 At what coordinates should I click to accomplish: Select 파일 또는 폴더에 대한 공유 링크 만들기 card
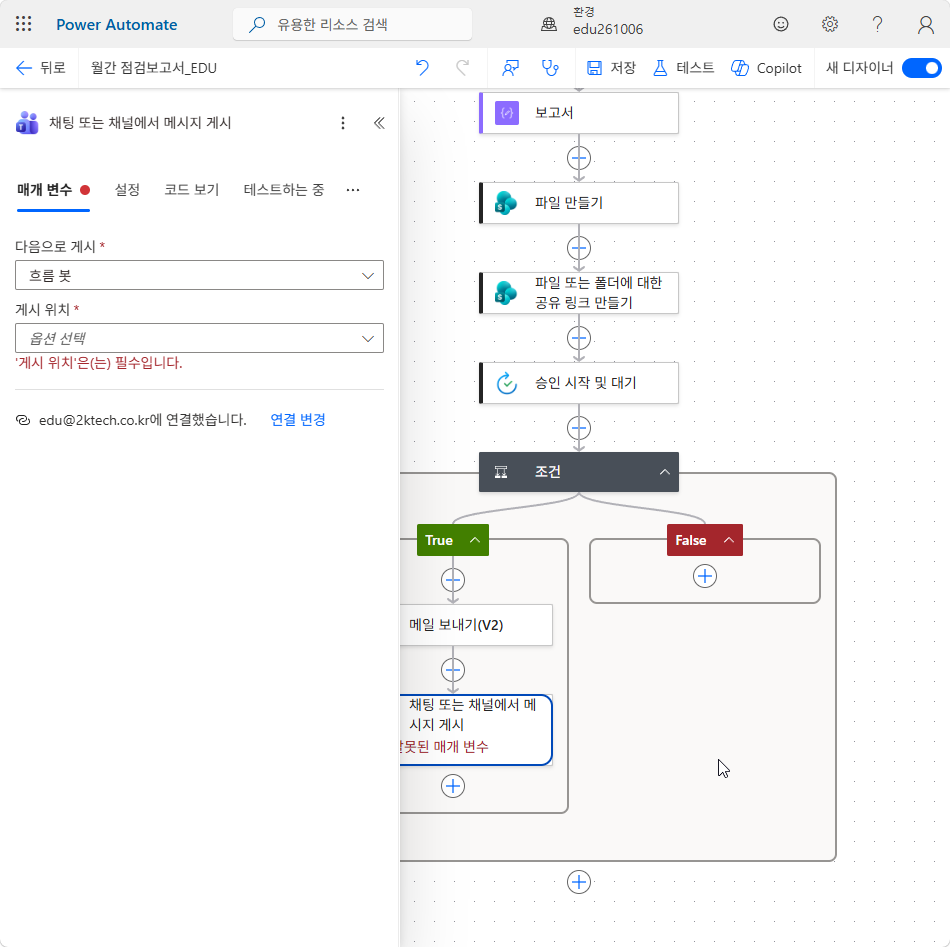pyautogui.click(x=579, y=293)
